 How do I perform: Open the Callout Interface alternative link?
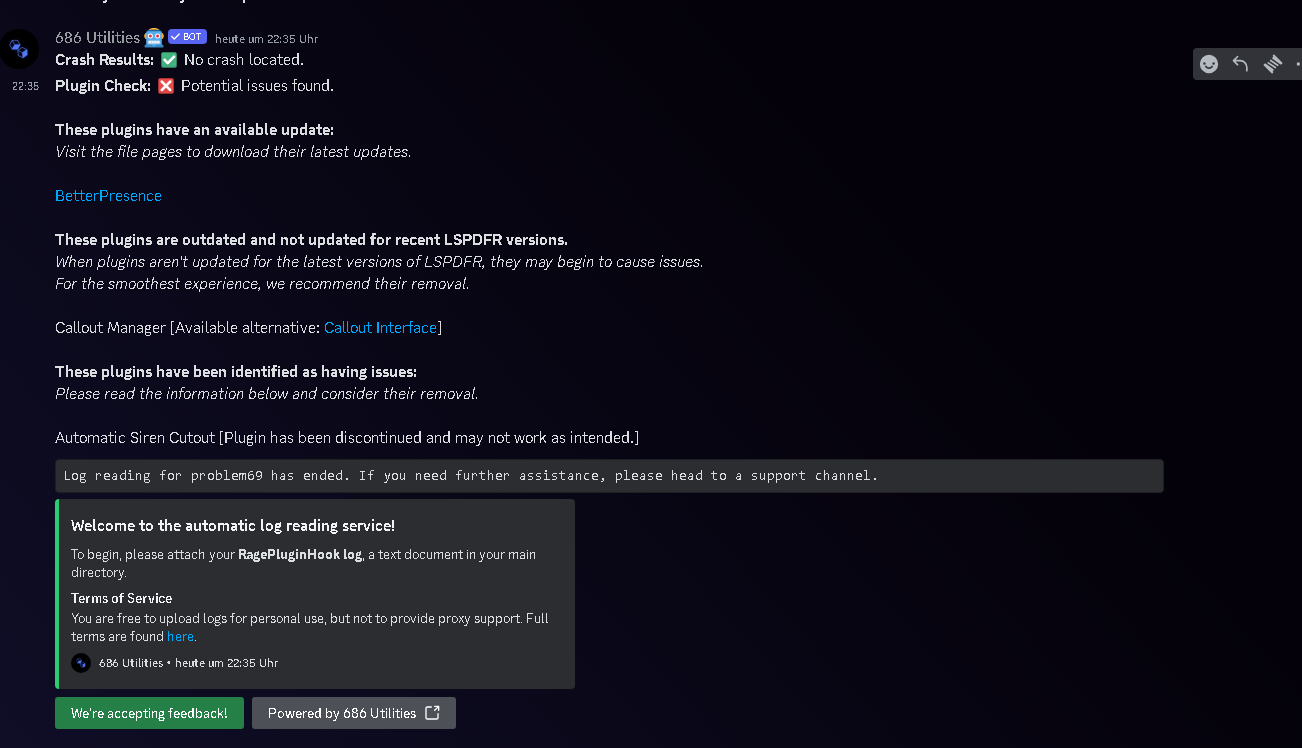[x=380, y=328]
